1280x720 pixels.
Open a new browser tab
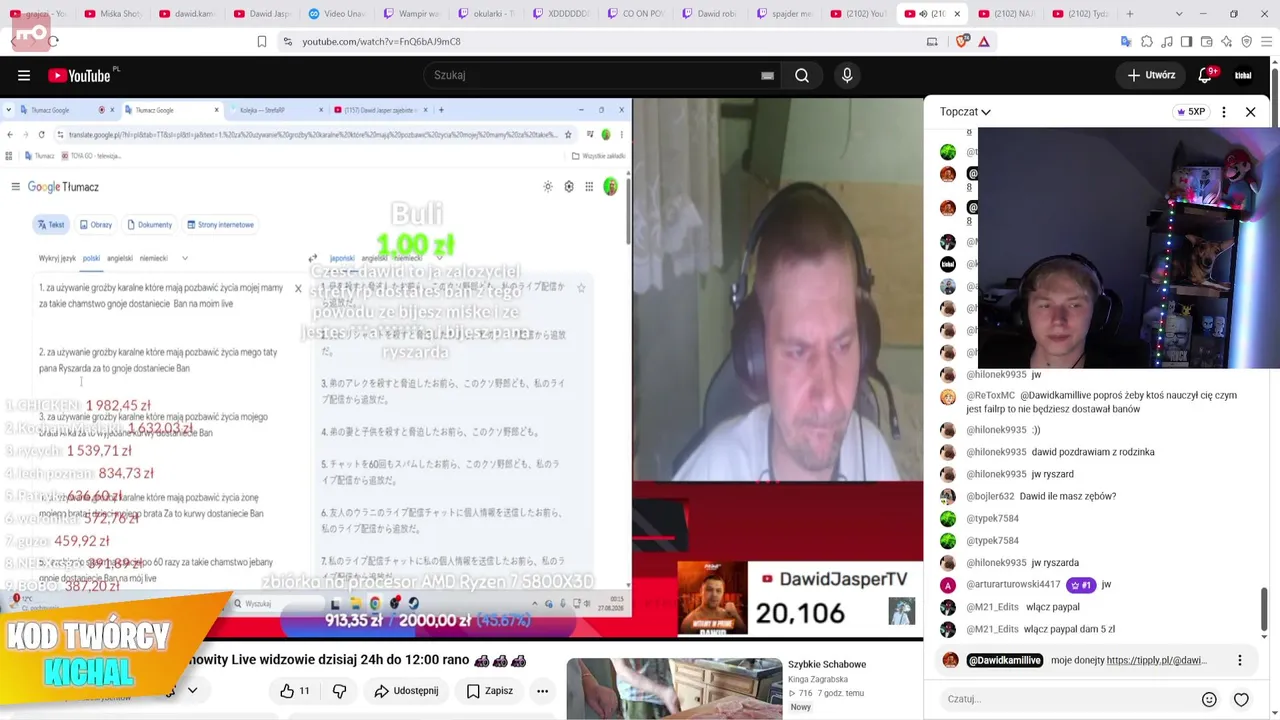pos(1130,14)
